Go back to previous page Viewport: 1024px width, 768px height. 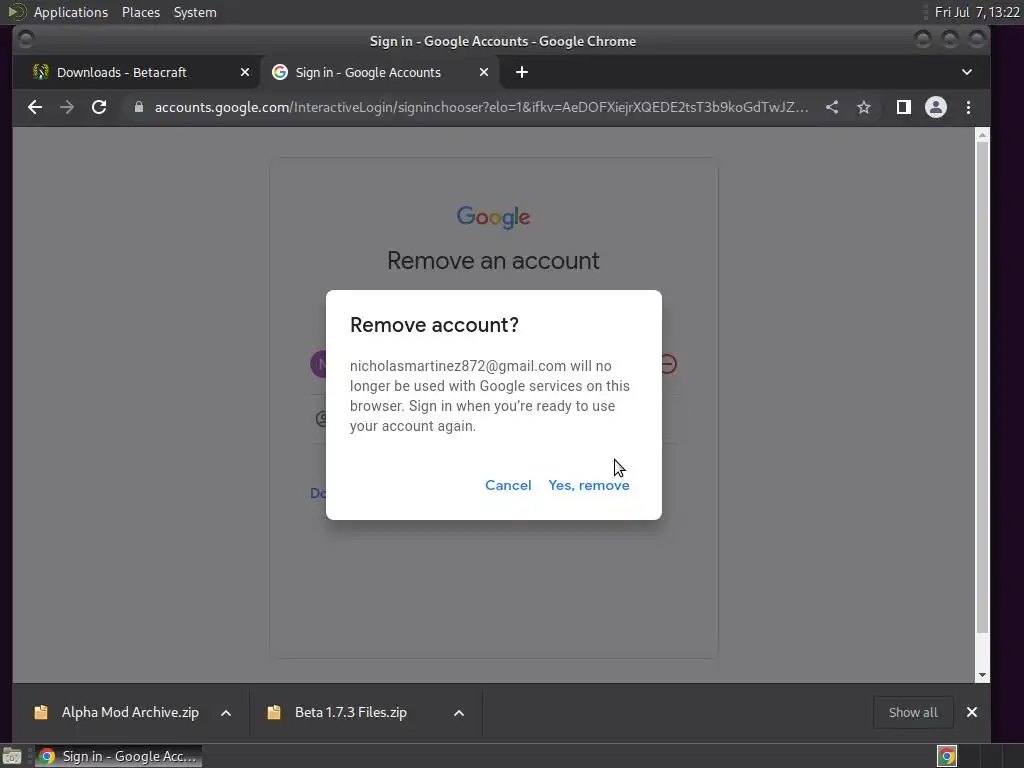coord(35,107)
